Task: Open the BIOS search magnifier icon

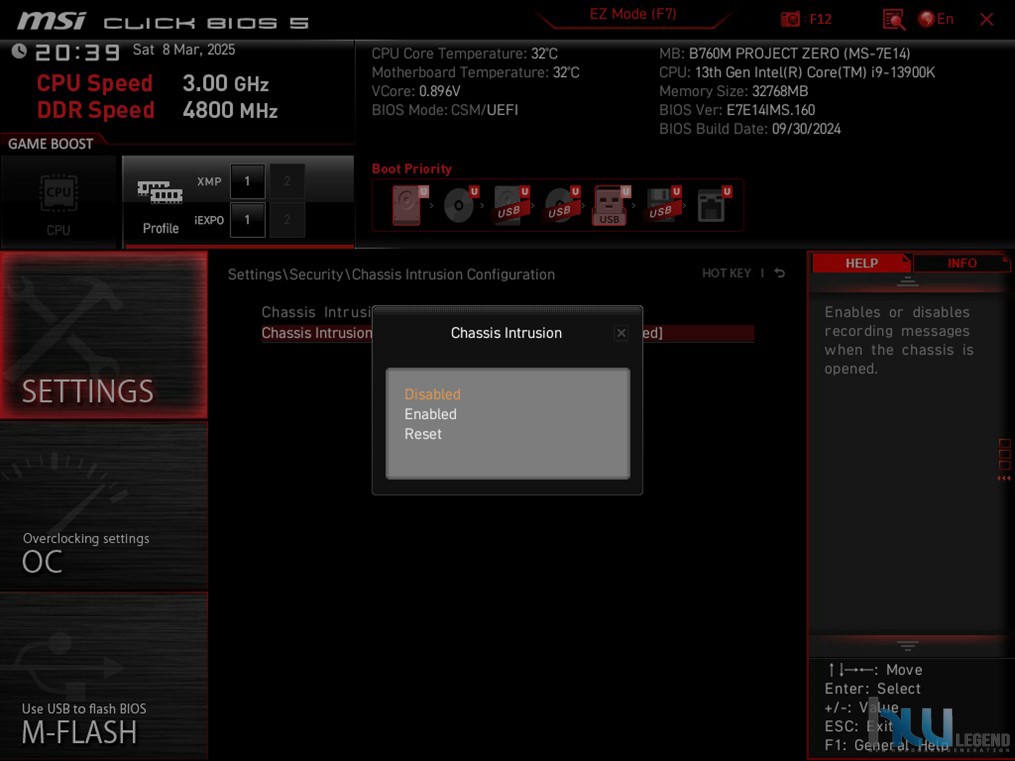Action: [893, 19]
